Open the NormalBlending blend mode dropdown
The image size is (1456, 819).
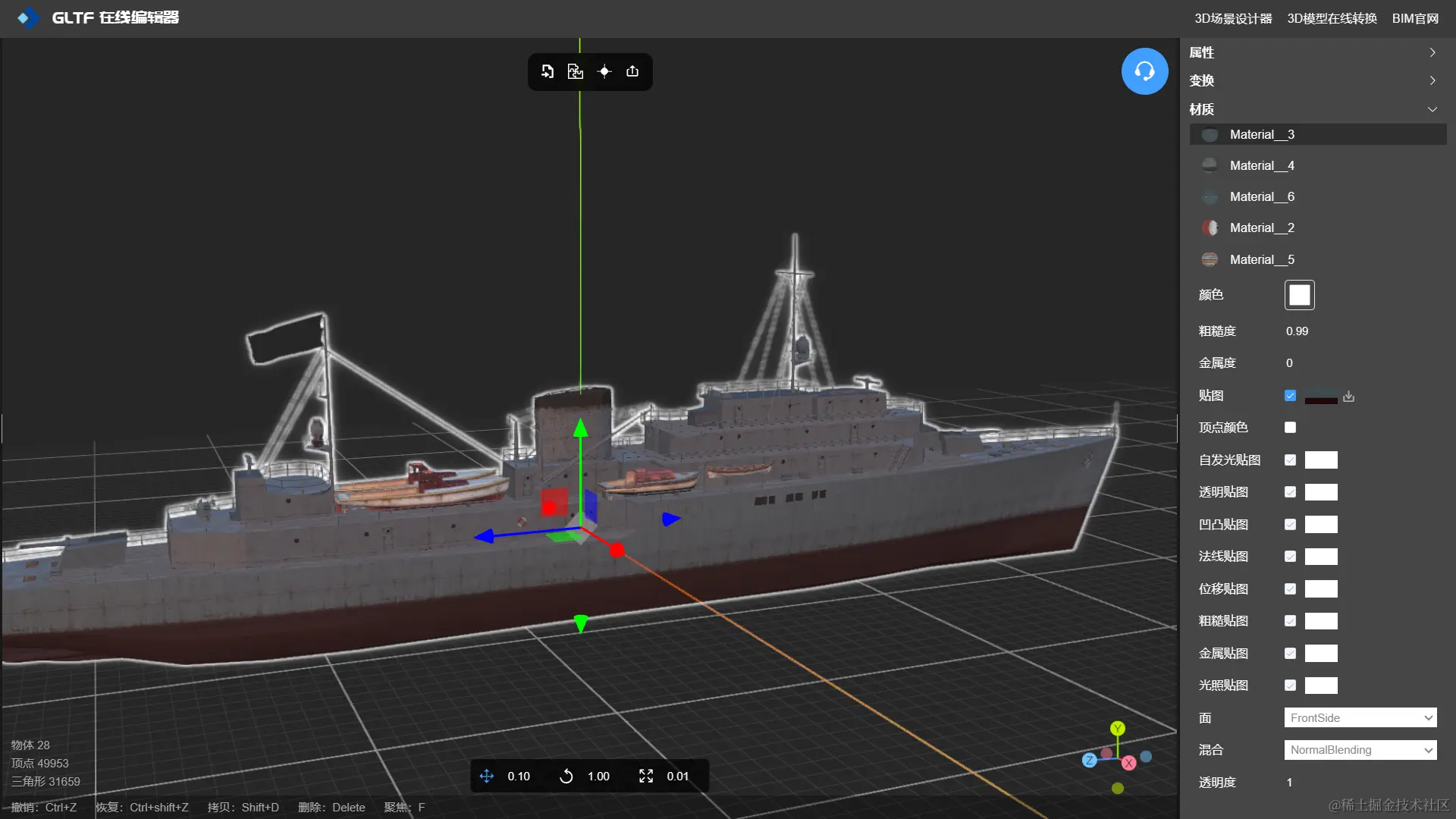pos(1360,750)
